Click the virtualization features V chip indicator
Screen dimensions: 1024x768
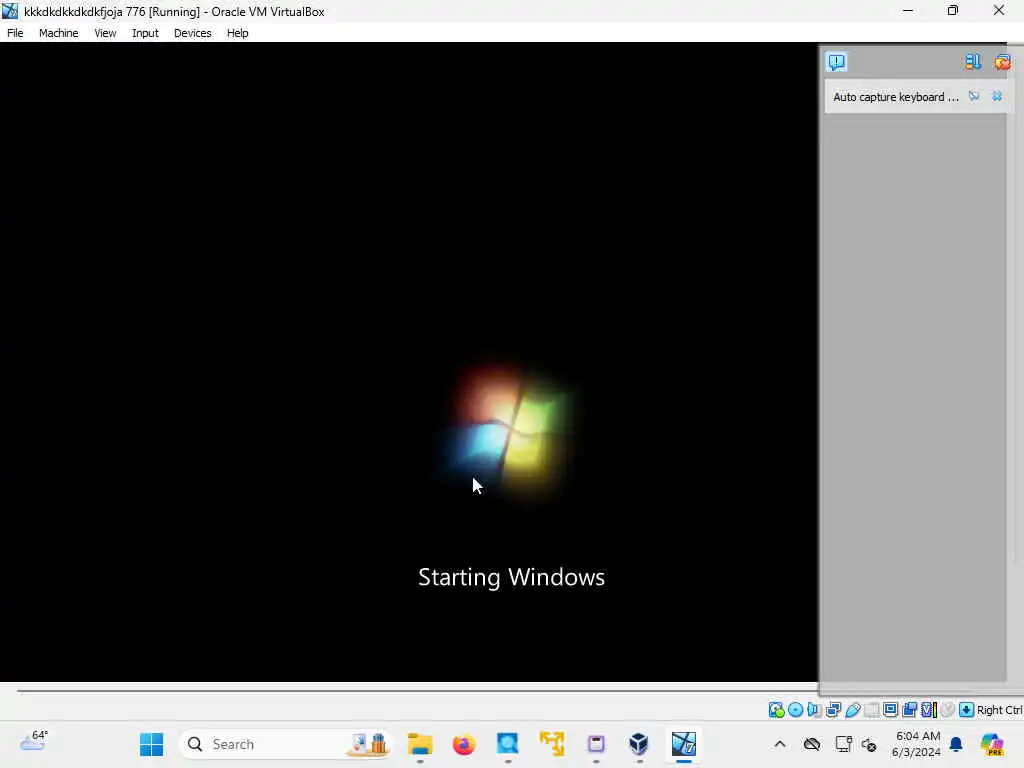(x=929, y=710)
